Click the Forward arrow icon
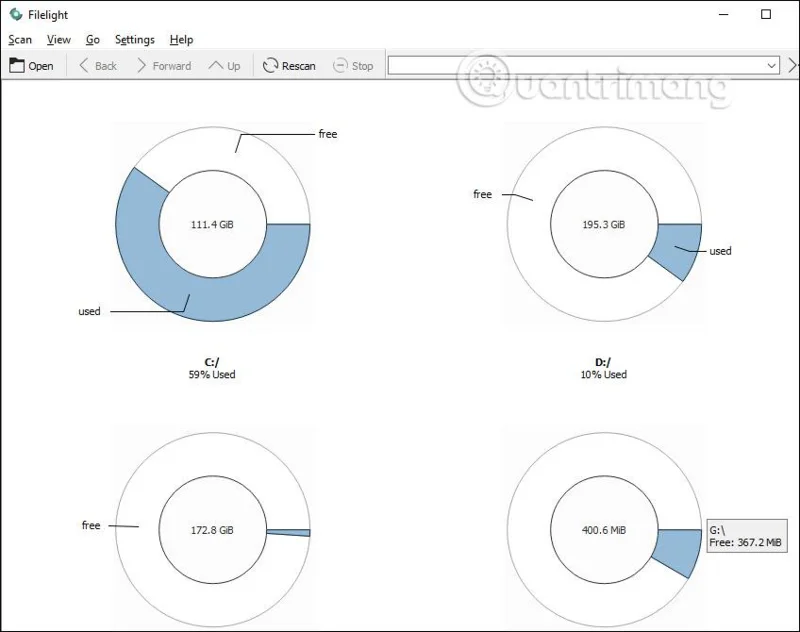This screenshot has width=800, height=632. (141, 65)
